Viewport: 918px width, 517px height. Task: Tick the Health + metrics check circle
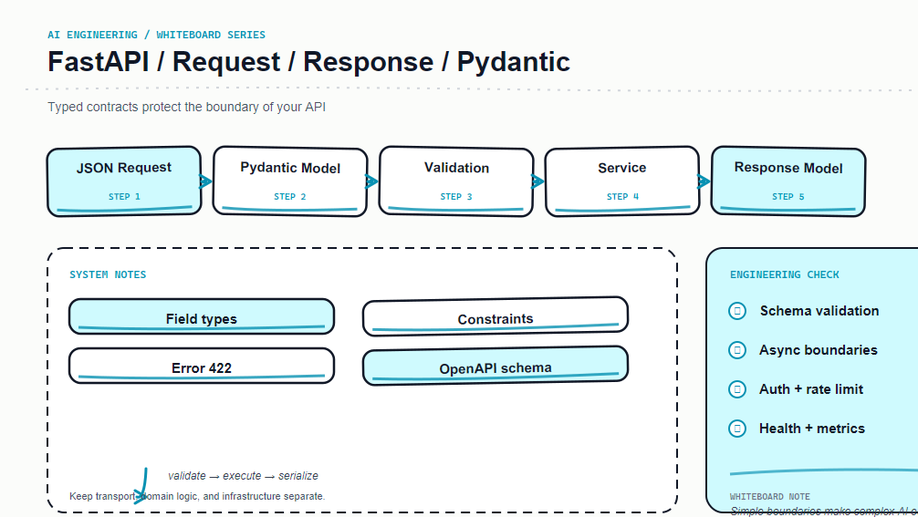(x=737, y=429)
